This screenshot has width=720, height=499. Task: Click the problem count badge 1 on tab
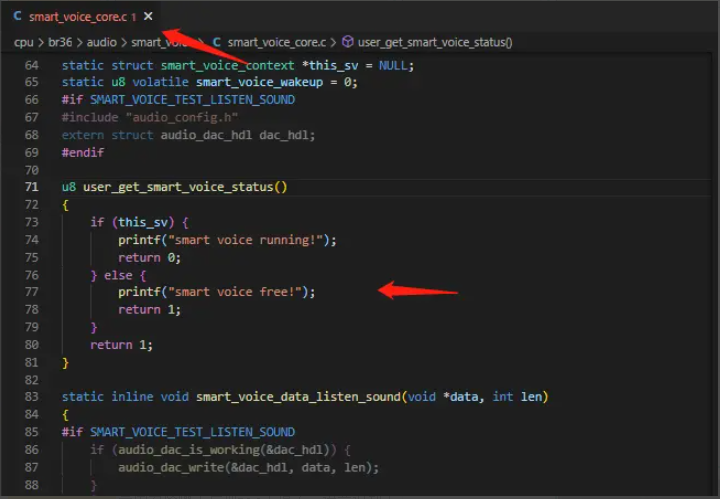(134, 17)
